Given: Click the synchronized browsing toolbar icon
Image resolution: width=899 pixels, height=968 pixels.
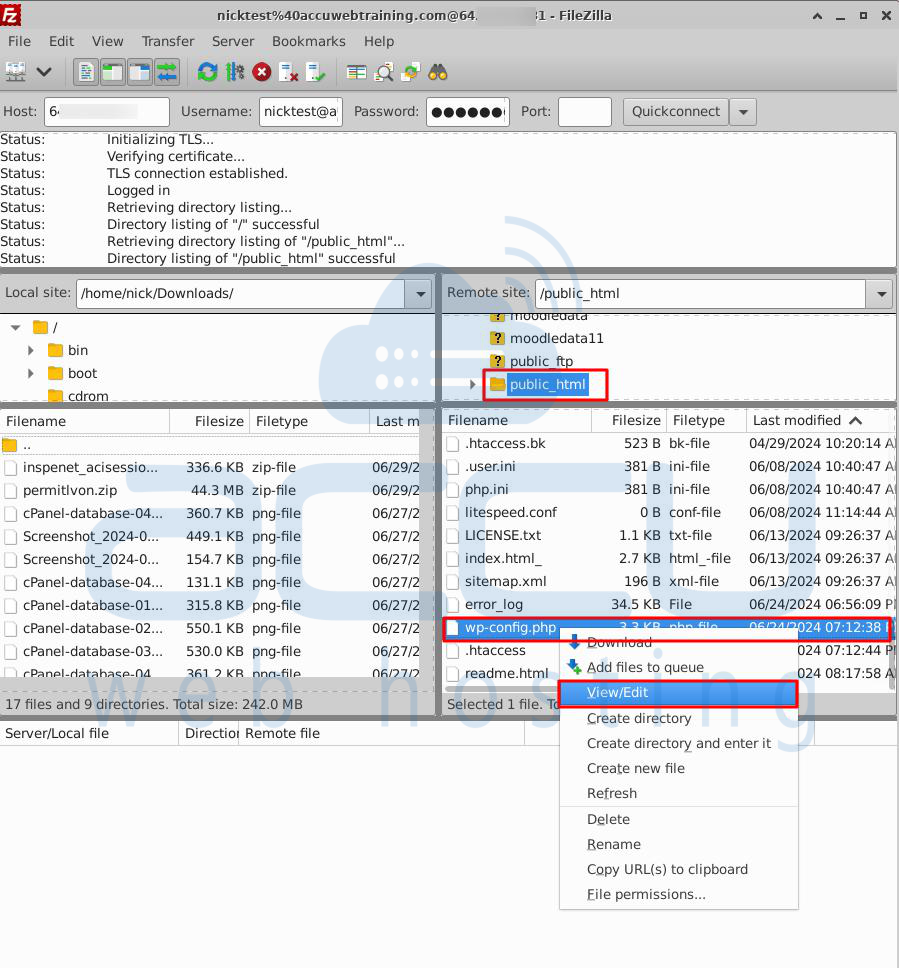Looking at the screenshot, I should point(411,72).
